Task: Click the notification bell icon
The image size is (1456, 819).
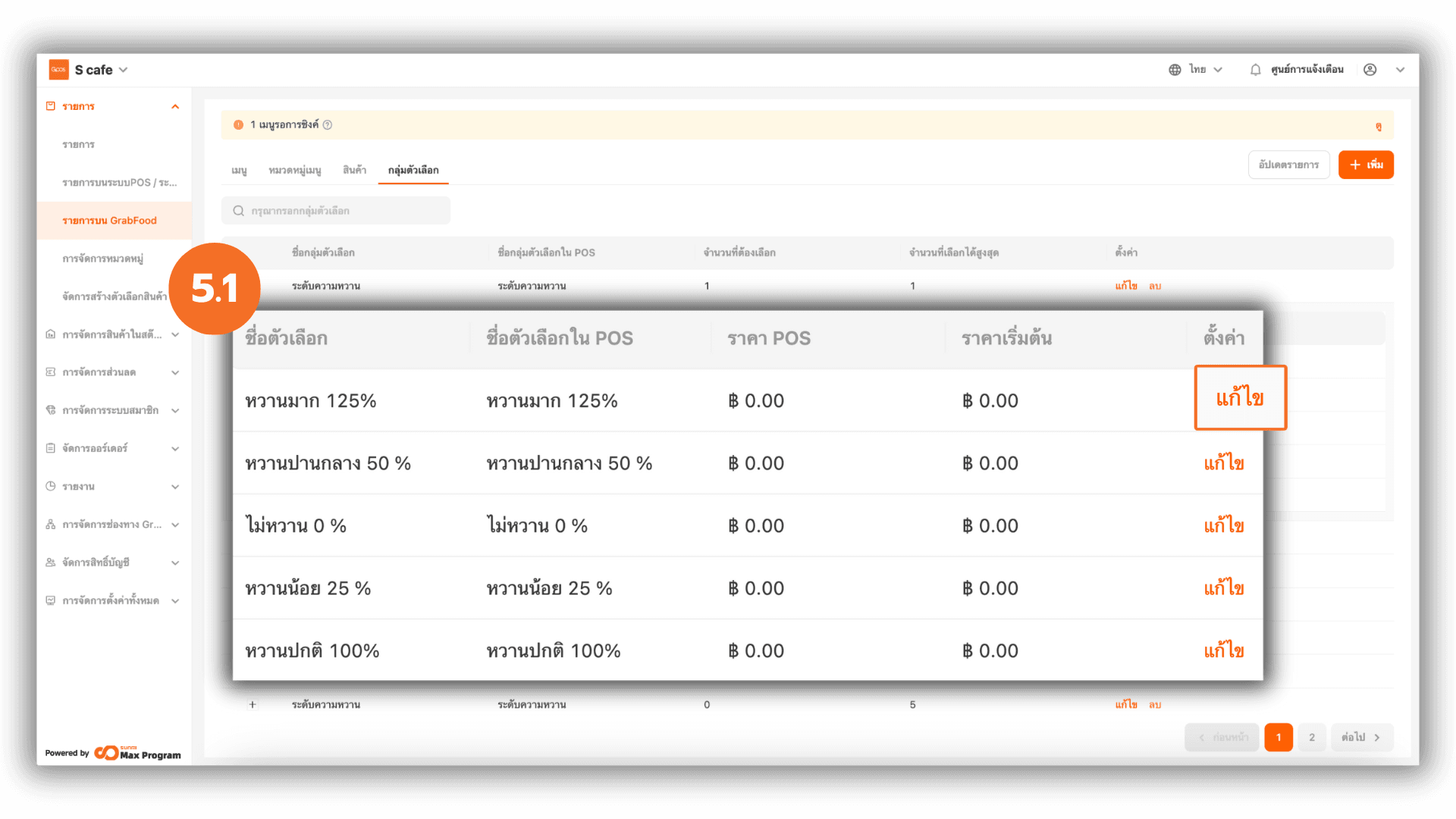Action: click(1255, 70)
